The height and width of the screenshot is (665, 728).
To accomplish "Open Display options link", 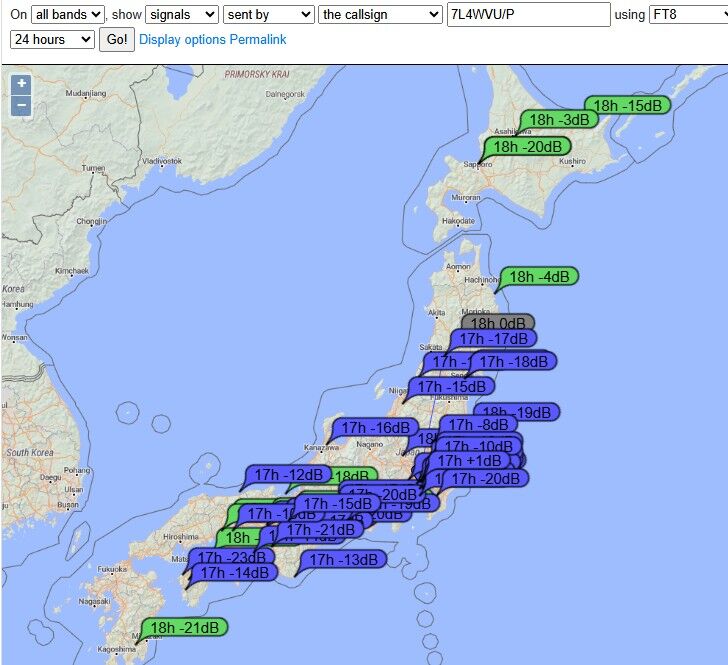I will click(183, 39).
